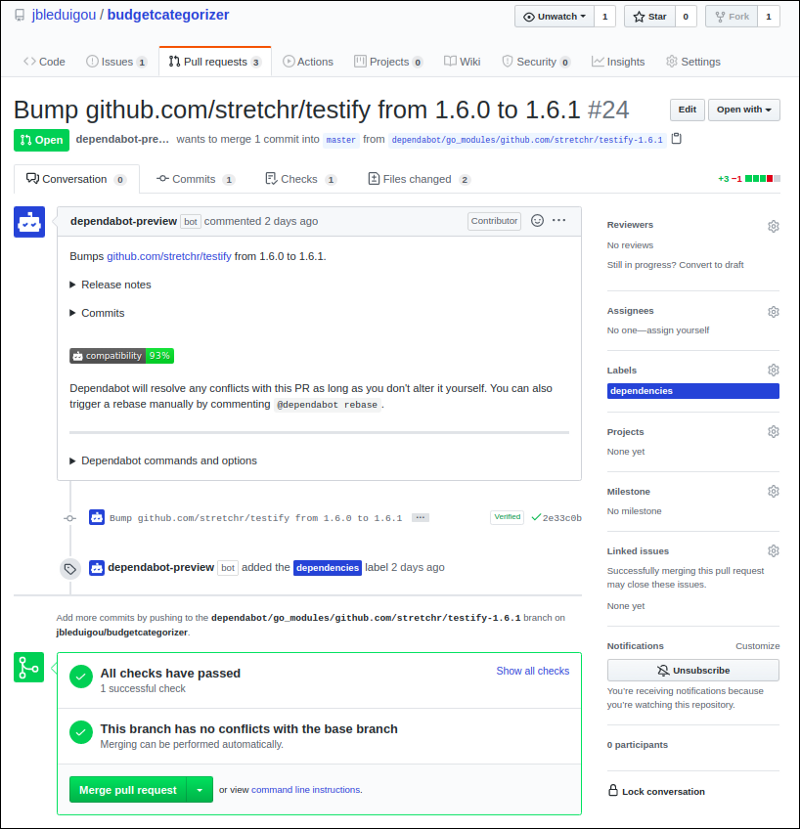Open the Insights tab
Image resolution: width=800 pixels, height=829 pixels.
pyautogui.click(x=618, y=62)
